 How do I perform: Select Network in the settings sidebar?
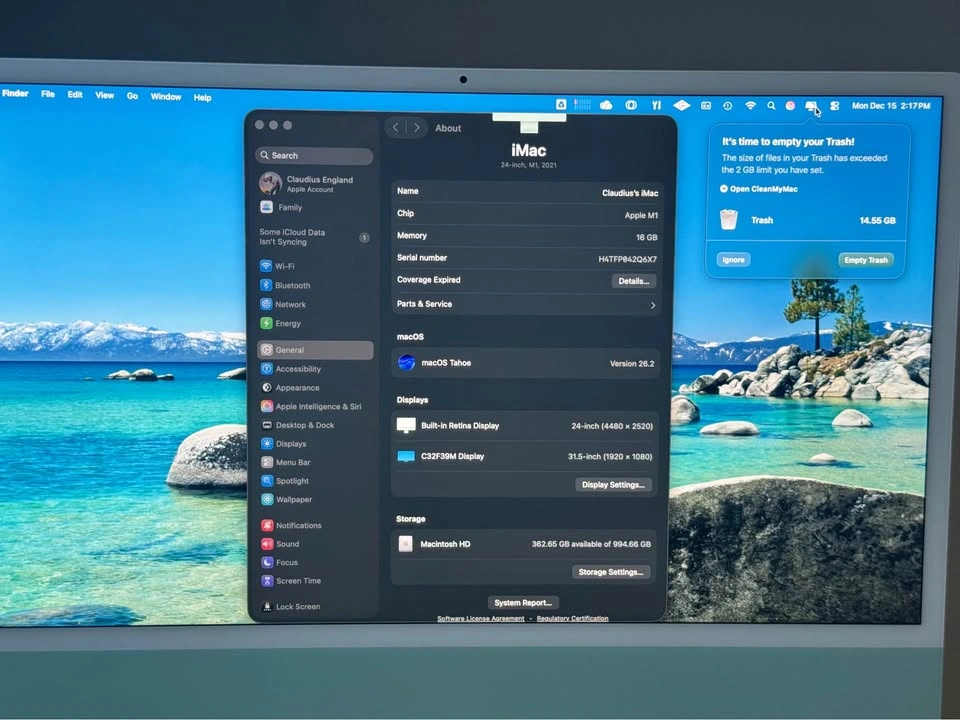click(285, 304)
